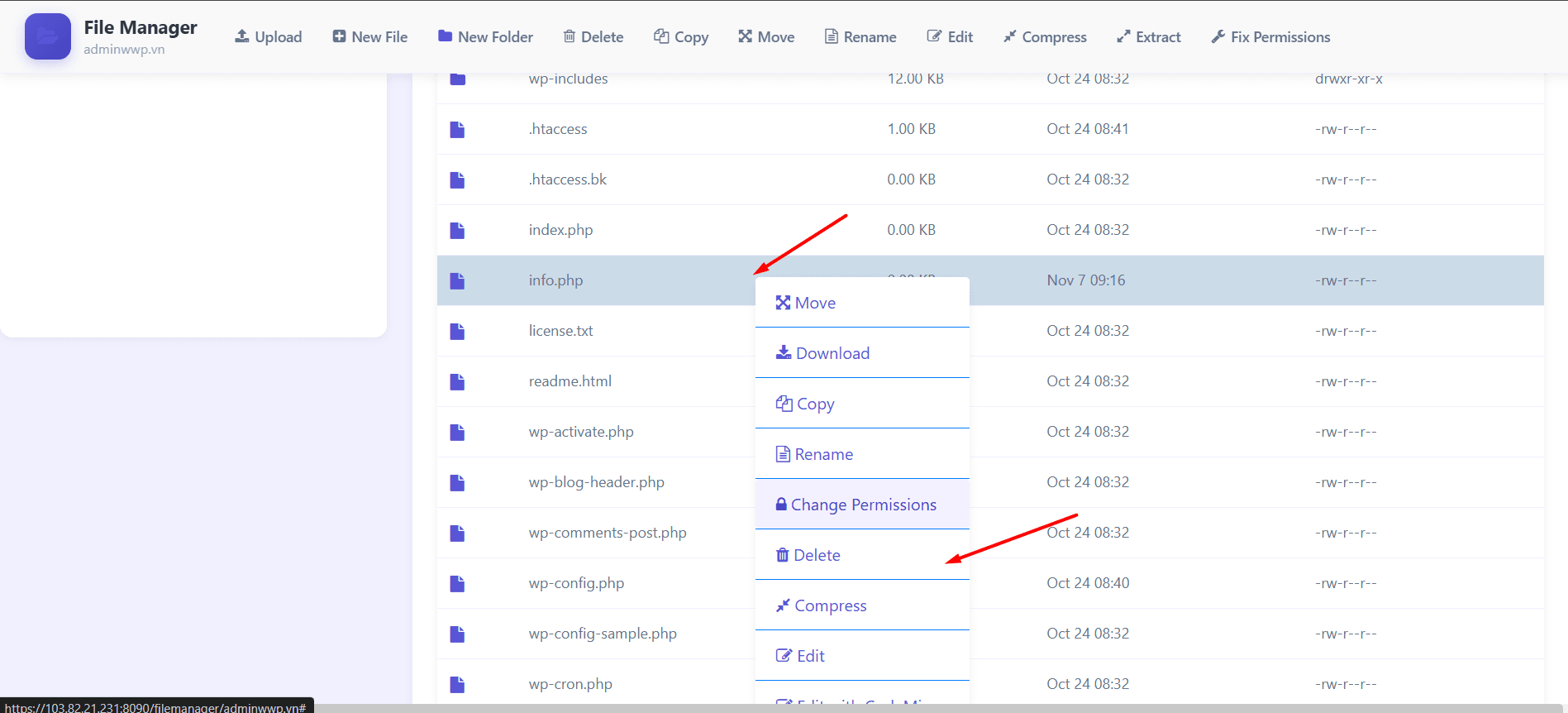The image size is (1568, 713).
Task: Select the .htaccess file row
Action: pyautogui.click(x=558, y=129)
